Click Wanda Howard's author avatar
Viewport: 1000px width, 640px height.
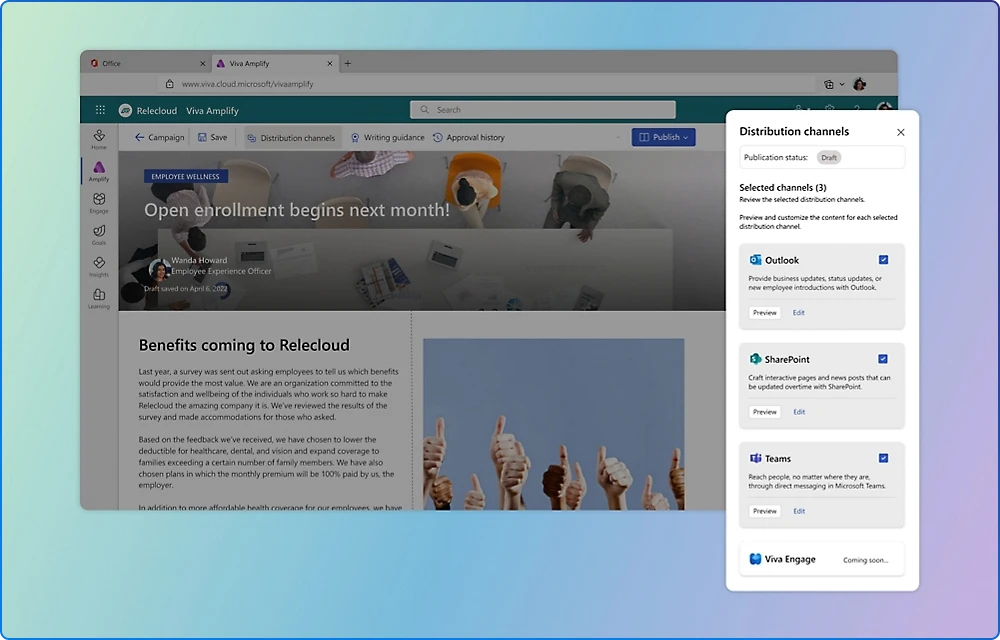click(159, 270)
